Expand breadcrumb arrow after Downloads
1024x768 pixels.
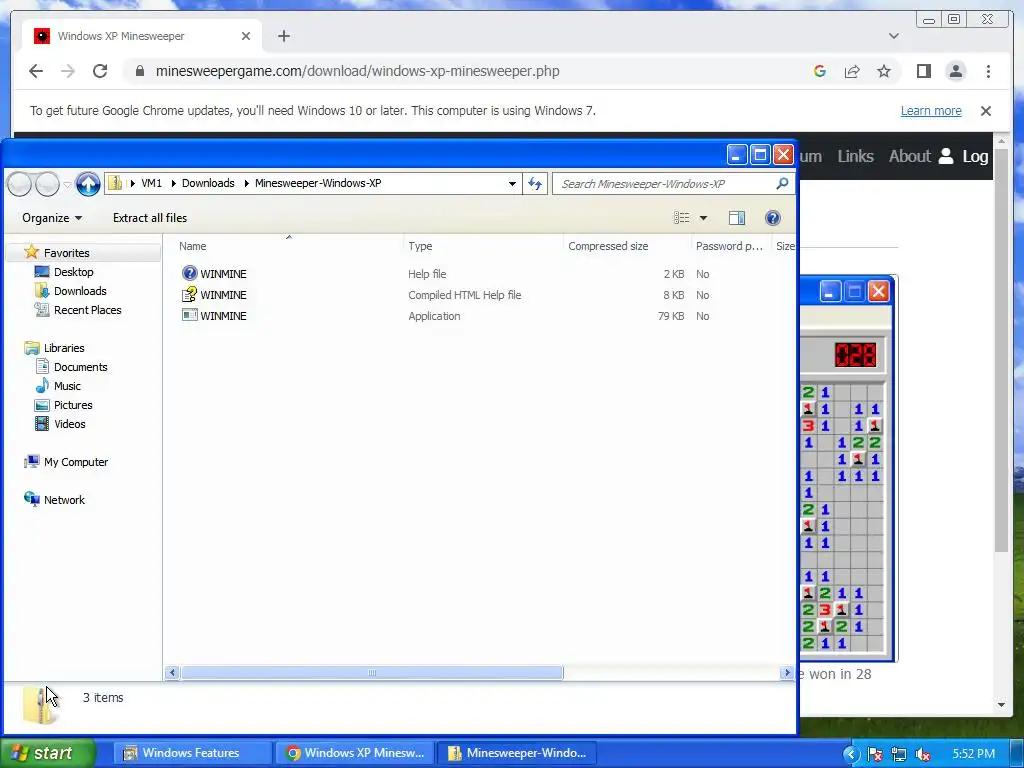(x=247, y=184)
